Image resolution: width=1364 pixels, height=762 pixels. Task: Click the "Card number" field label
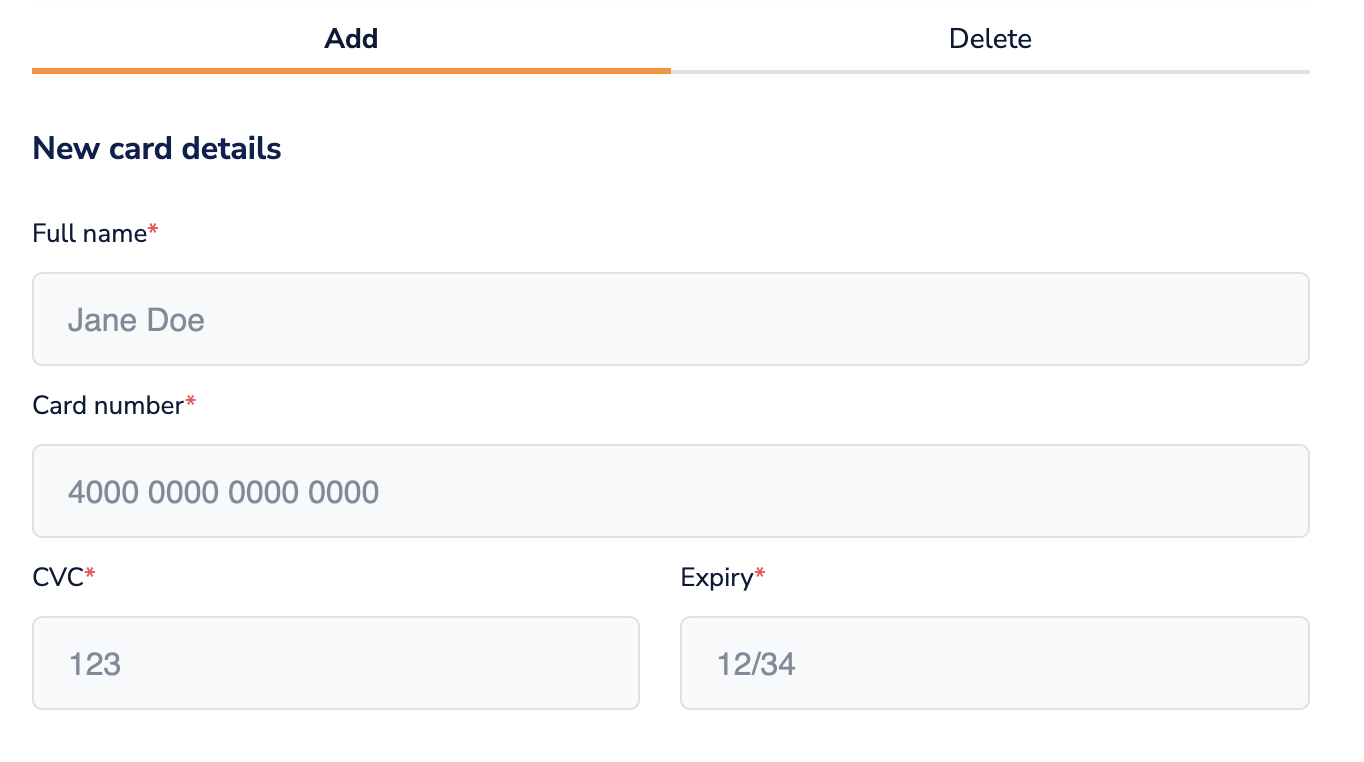coord(108,405)
